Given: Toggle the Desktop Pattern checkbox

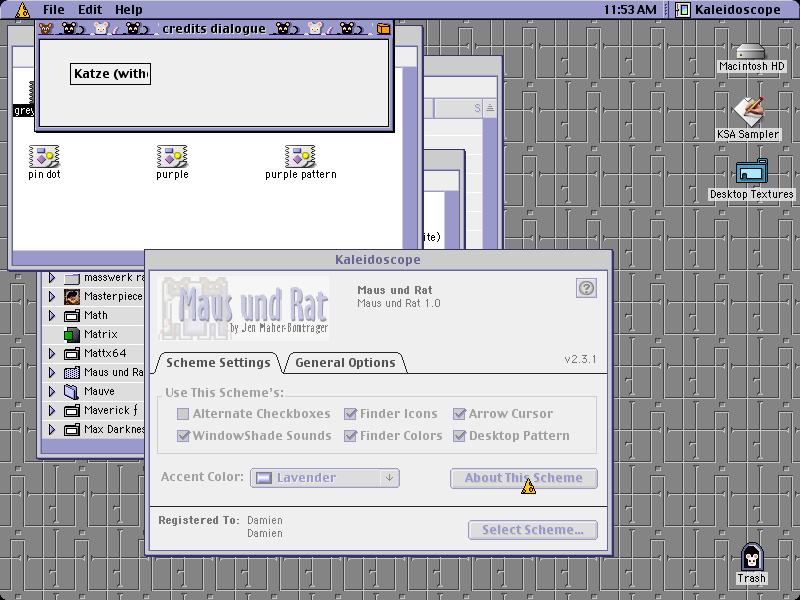Looking at the screenshot, I should [459, 436].
